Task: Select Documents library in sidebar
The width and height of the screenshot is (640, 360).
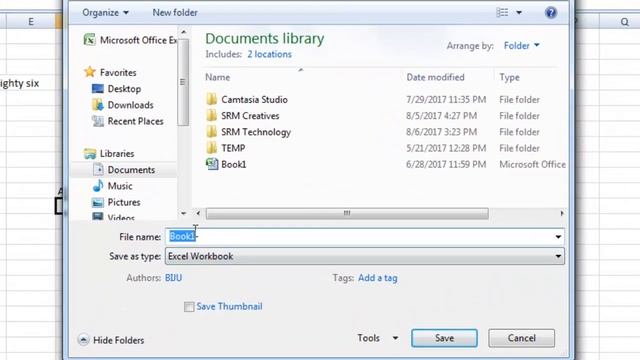Action: 124,170
